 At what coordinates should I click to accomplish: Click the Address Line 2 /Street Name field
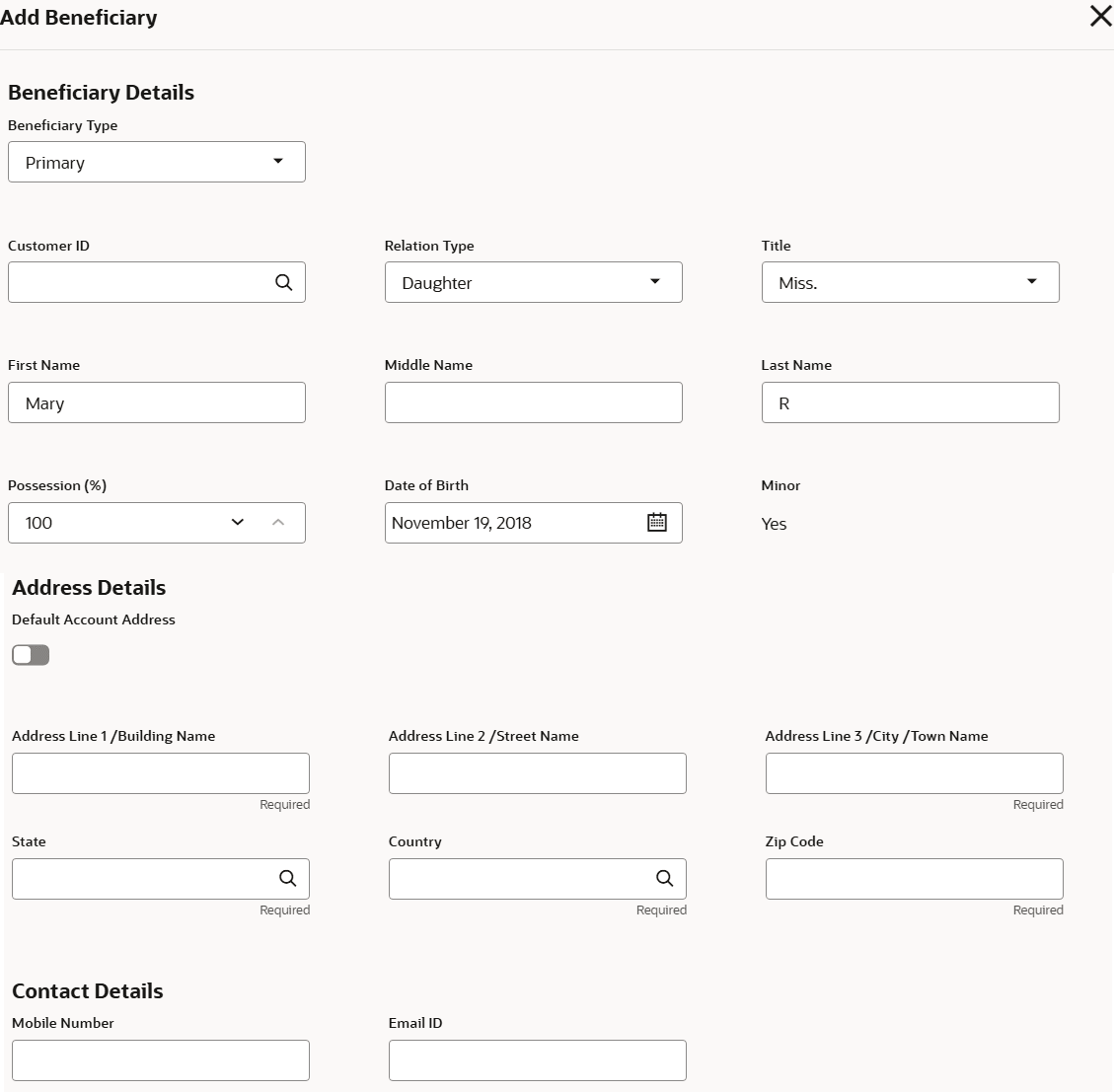(x=537, y=773)
